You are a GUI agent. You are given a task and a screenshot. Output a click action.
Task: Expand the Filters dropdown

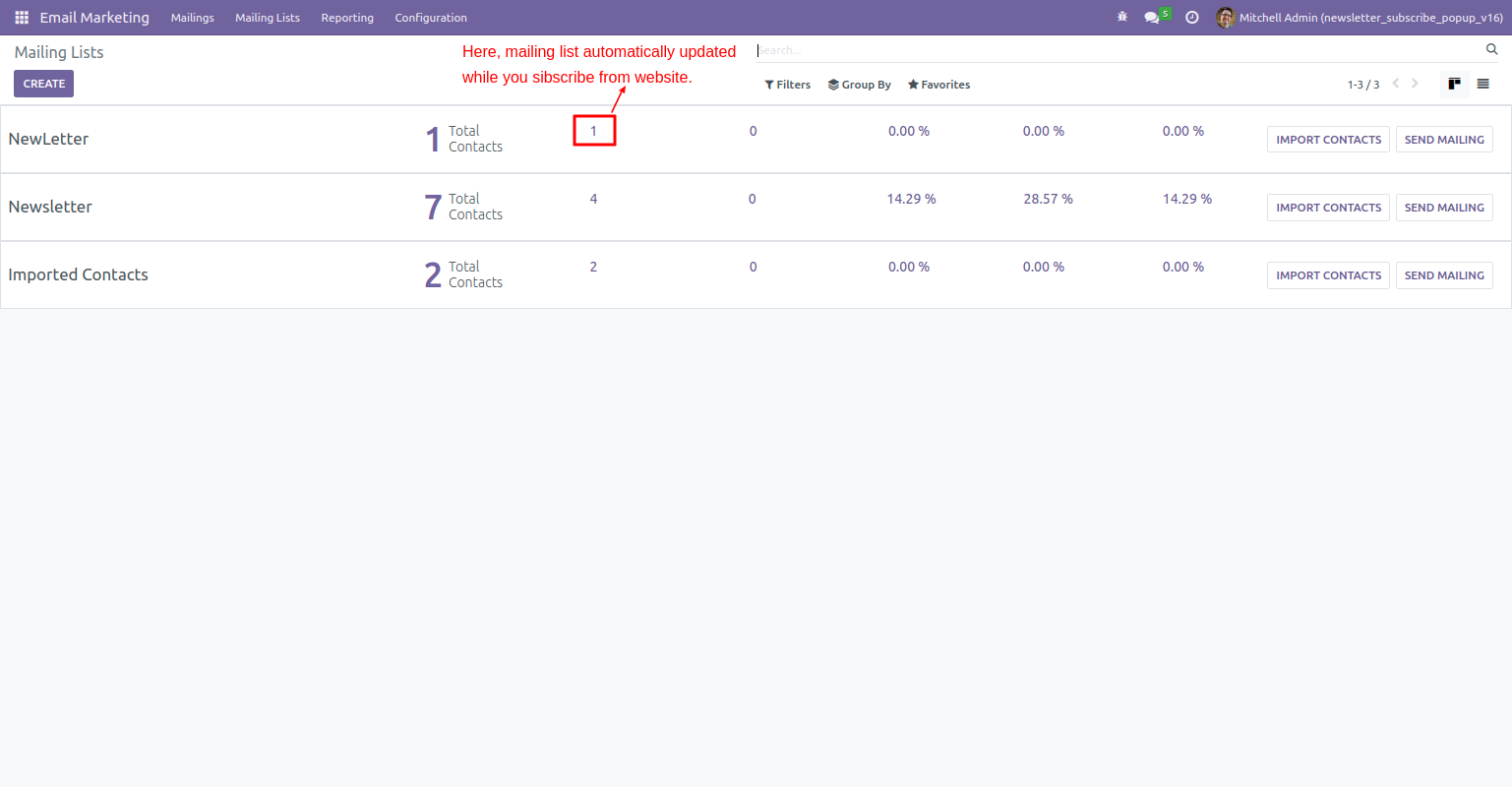tap(787, 85)
